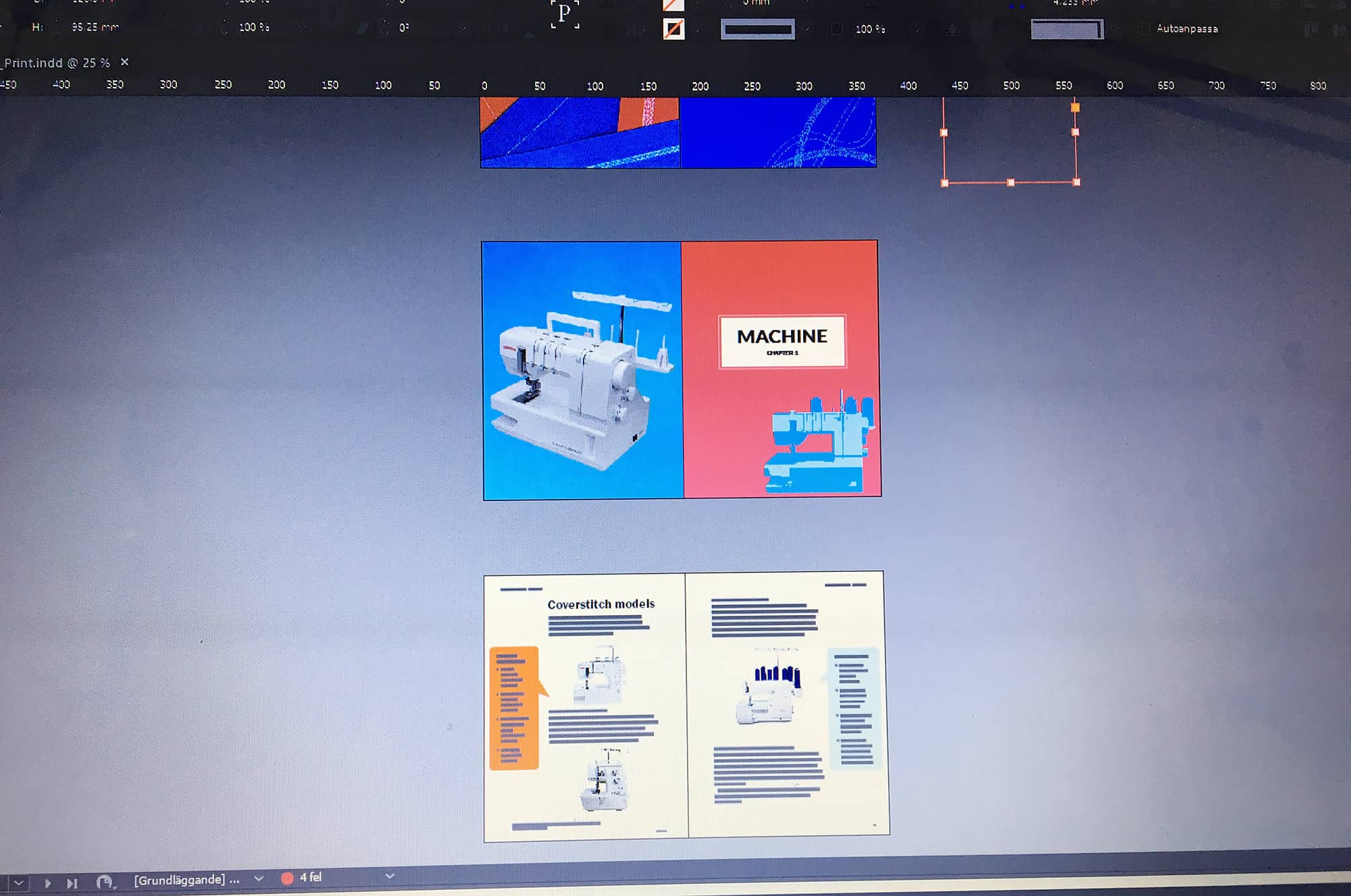The height and width of the screenshot is (896, 1351).
Task: Click the corner options shape preview box
Action: [x=1067, y=29]
